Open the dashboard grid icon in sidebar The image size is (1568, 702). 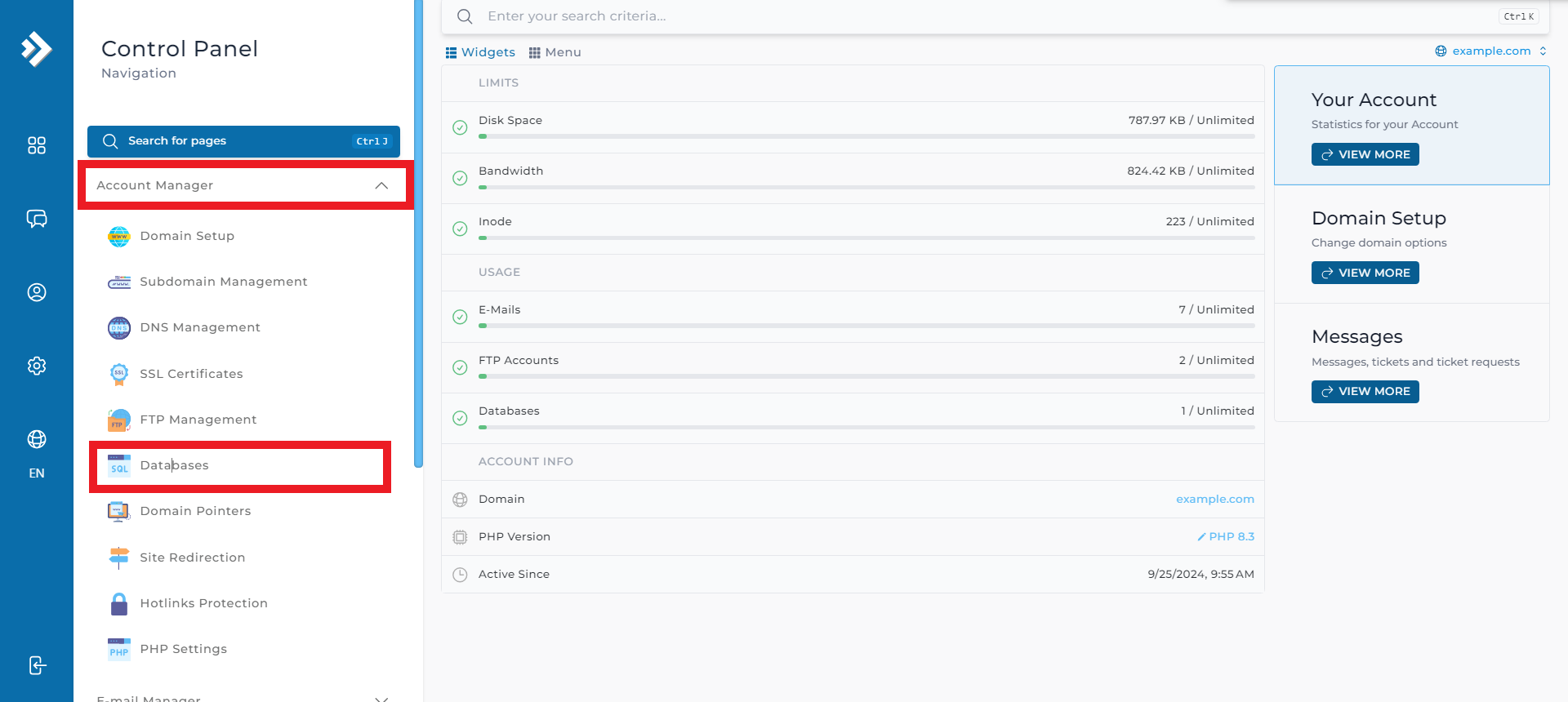click(x=37, y=145)
